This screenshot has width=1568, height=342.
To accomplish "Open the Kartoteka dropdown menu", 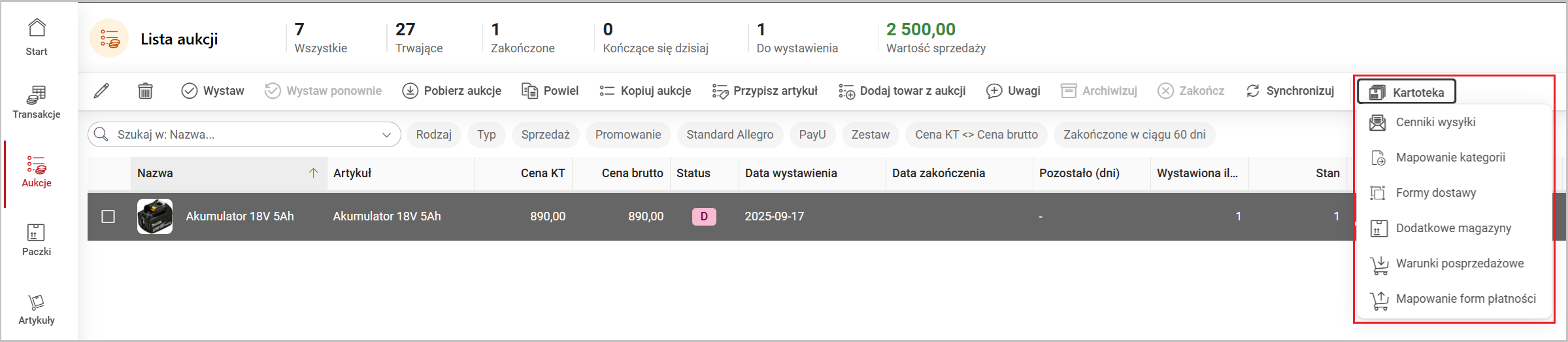I will click(x=1406, y=92).
